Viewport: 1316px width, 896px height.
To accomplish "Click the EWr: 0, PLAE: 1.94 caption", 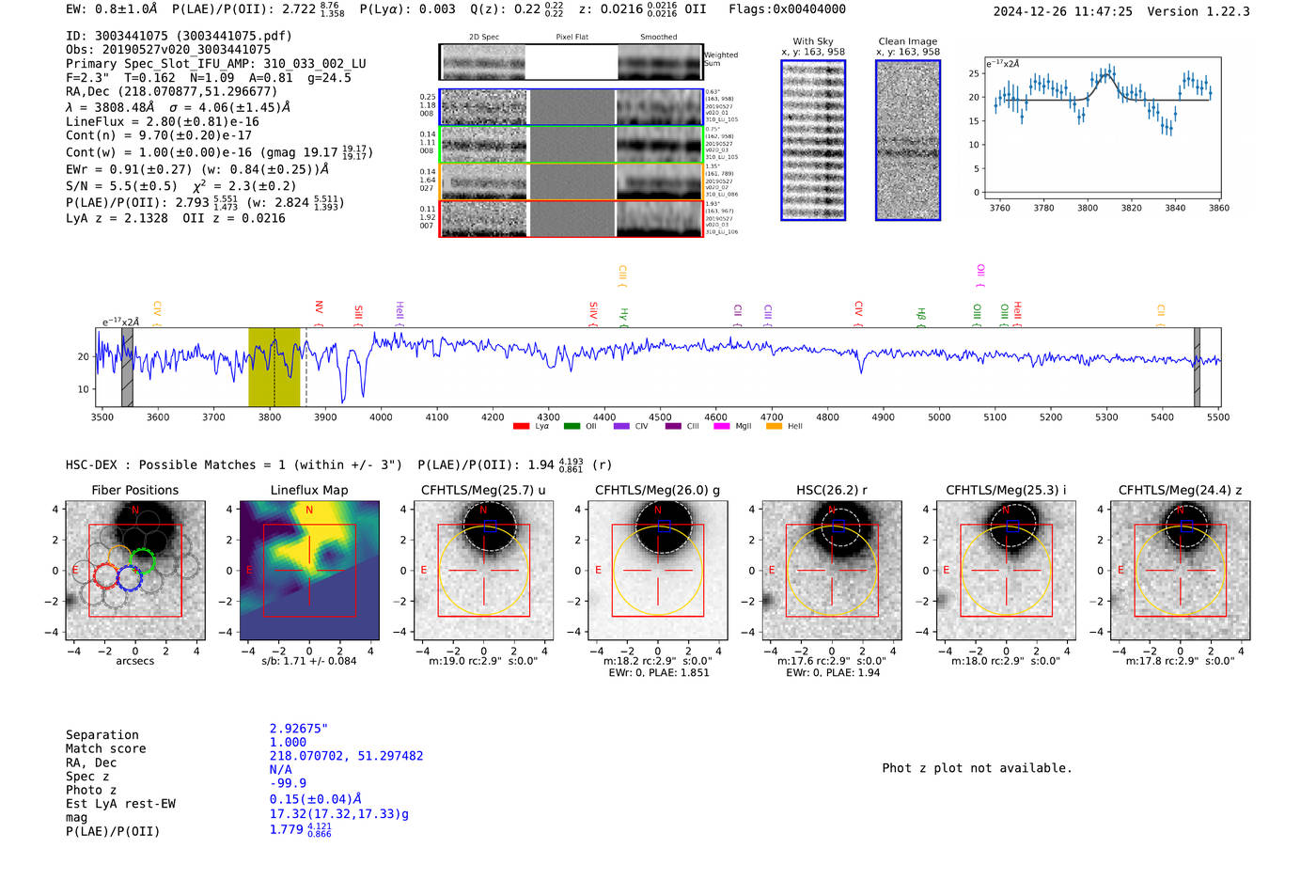I will pyautogui.click(x=832, y=673).
